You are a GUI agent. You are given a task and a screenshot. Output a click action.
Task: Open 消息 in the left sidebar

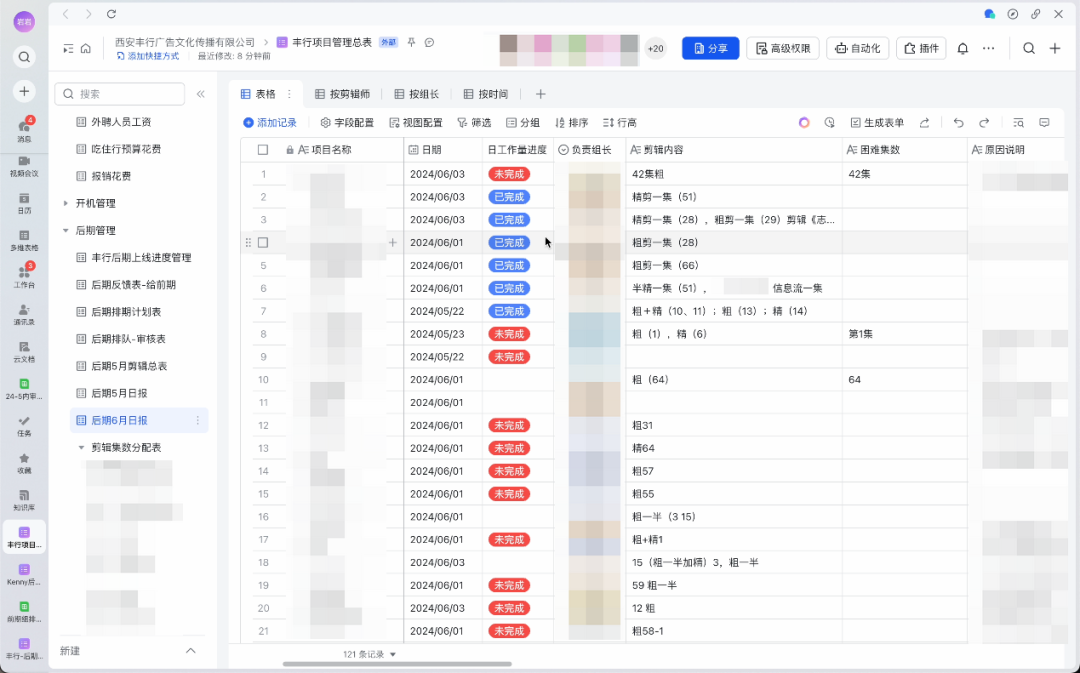pyautogui.click(x=24, y=129)
